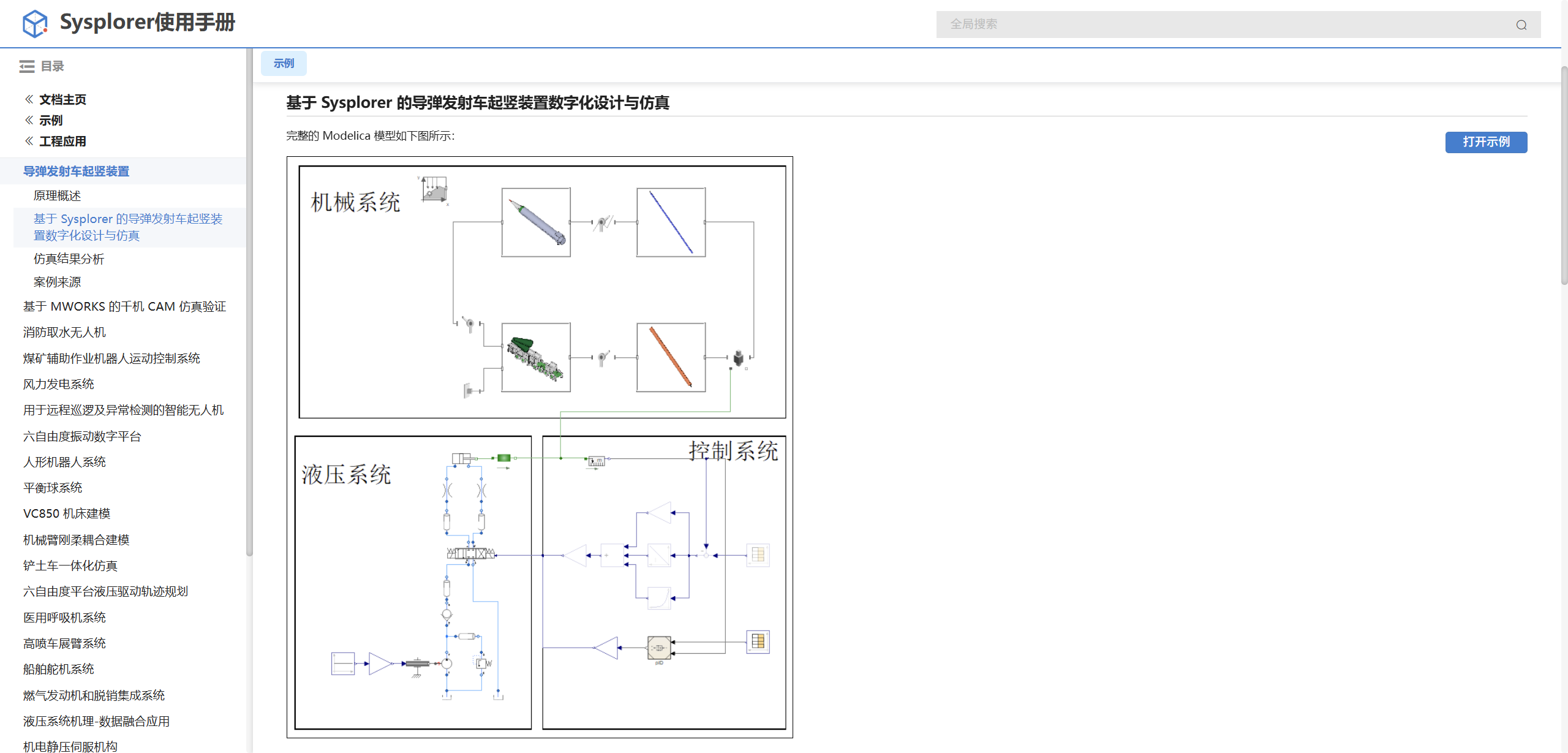
Task: Open the 消防取水无人机 example
Action: click(x=65, y=332)
